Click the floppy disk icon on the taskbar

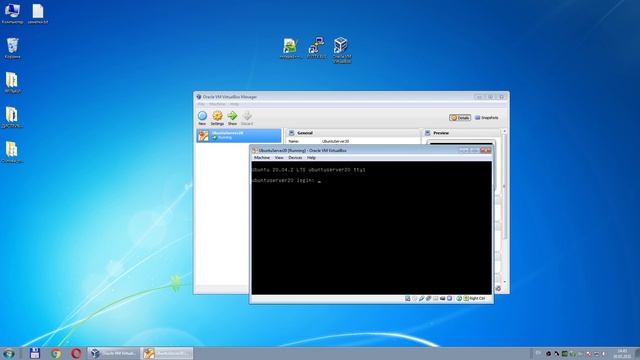pyautogui.click(x=35, y=353)
